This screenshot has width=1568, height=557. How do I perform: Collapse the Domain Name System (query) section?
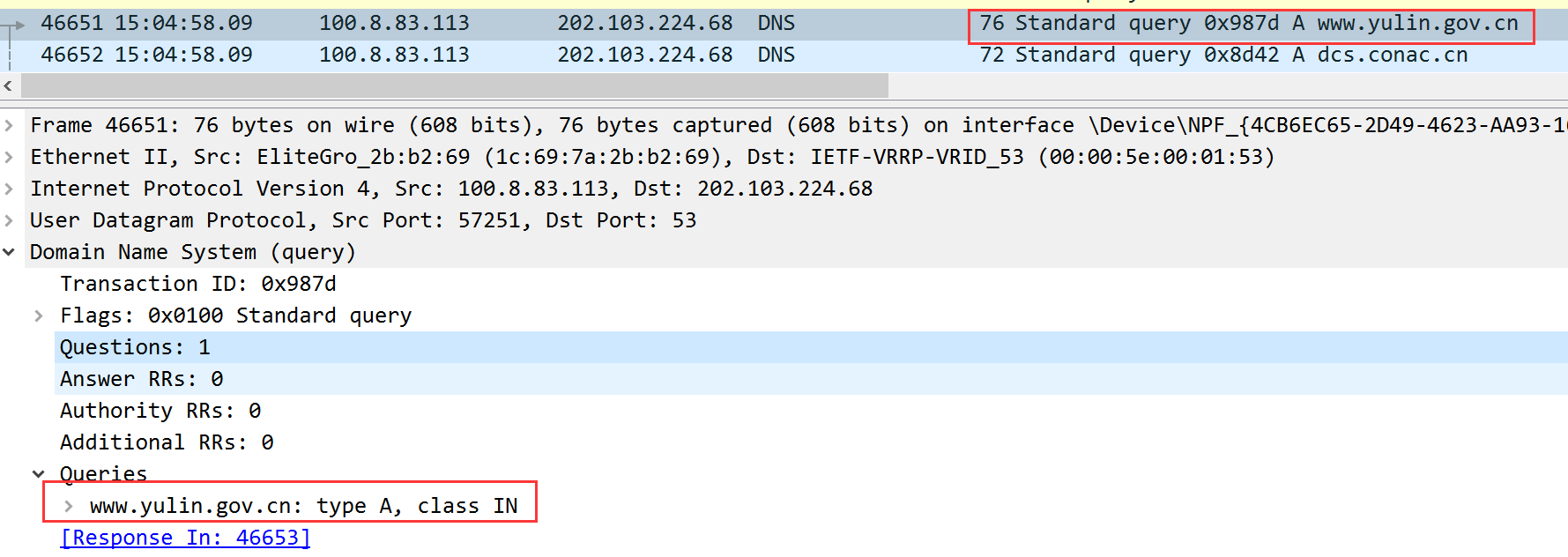pos(9,252)
